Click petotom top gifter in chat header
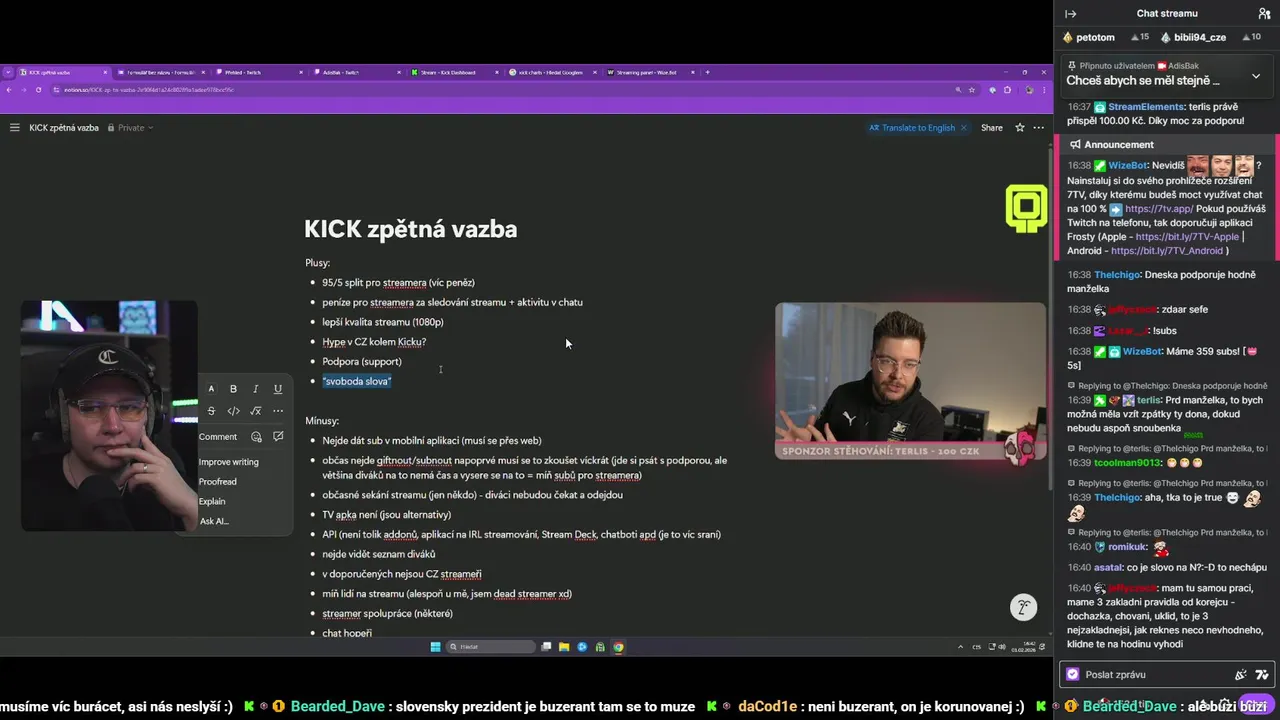Viewport: 1280px width, 720px height. click(x=1095, y=37)
